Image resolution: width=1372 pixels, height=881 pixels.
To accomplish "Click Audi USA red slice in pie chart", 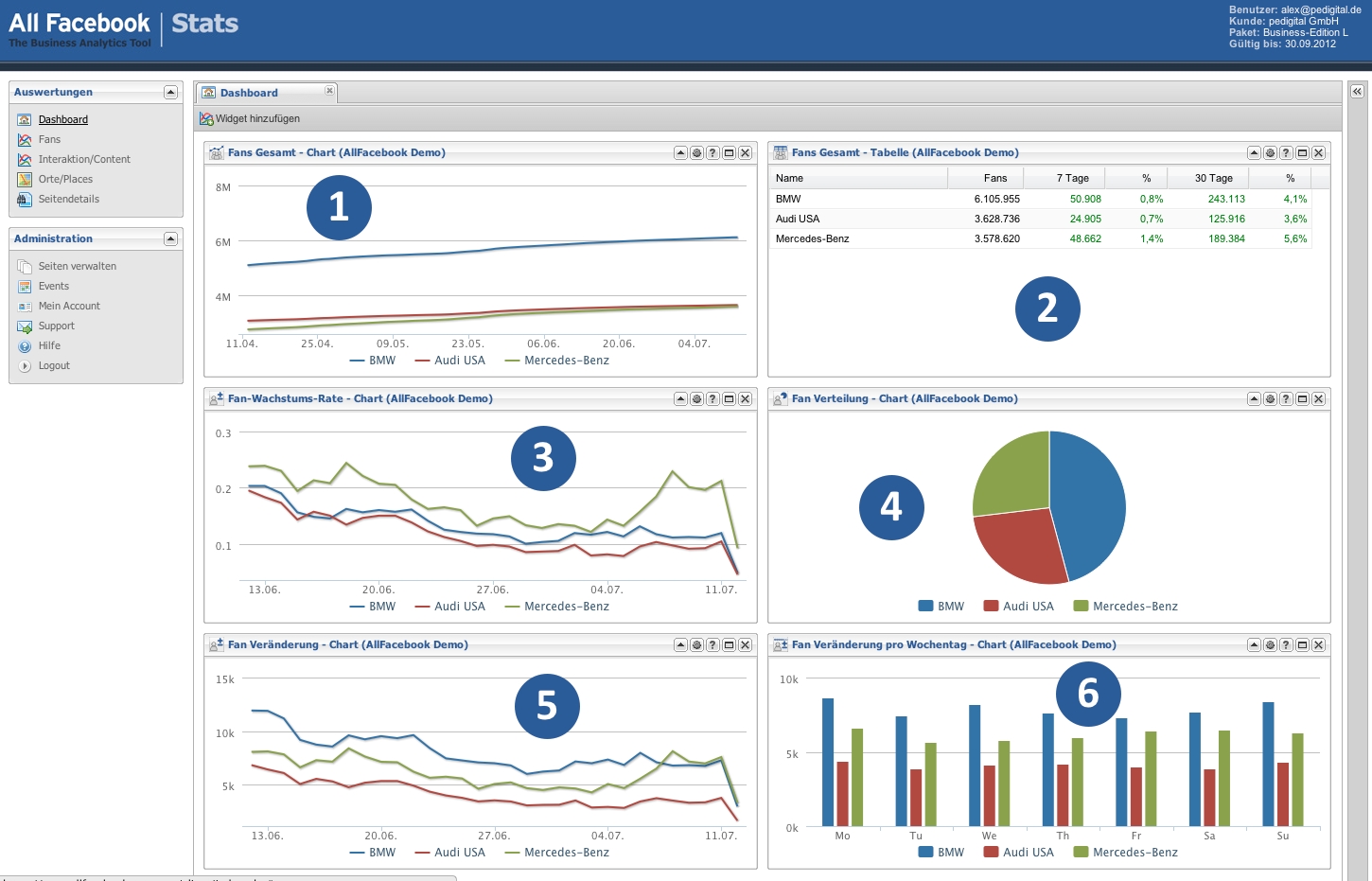I will point(1022,547).
